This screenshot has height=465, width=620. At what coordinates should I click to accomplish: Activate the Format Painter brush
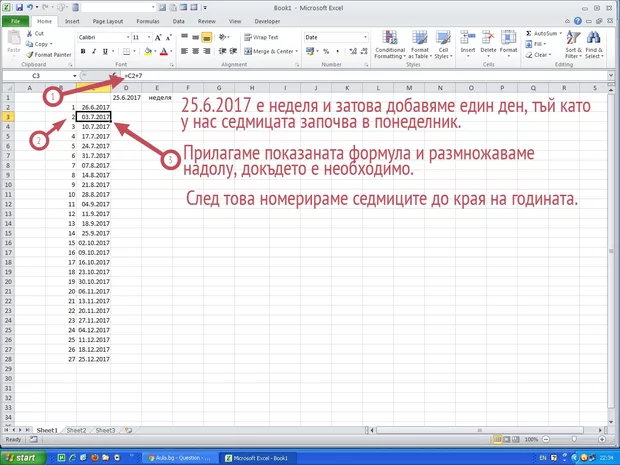tap(29, 55)
